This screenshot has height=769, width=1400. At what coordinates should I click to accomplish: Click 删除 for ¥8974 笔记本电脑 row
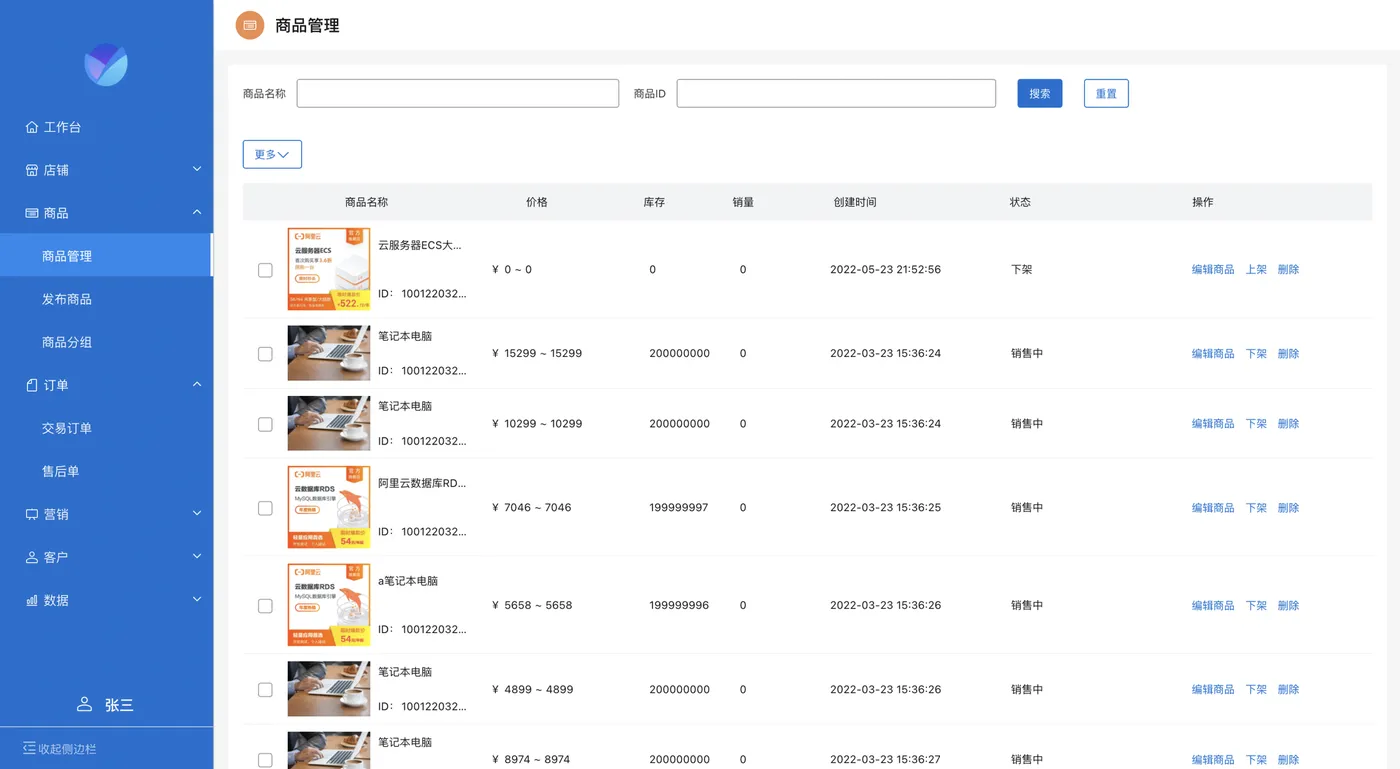(1288, 760)
